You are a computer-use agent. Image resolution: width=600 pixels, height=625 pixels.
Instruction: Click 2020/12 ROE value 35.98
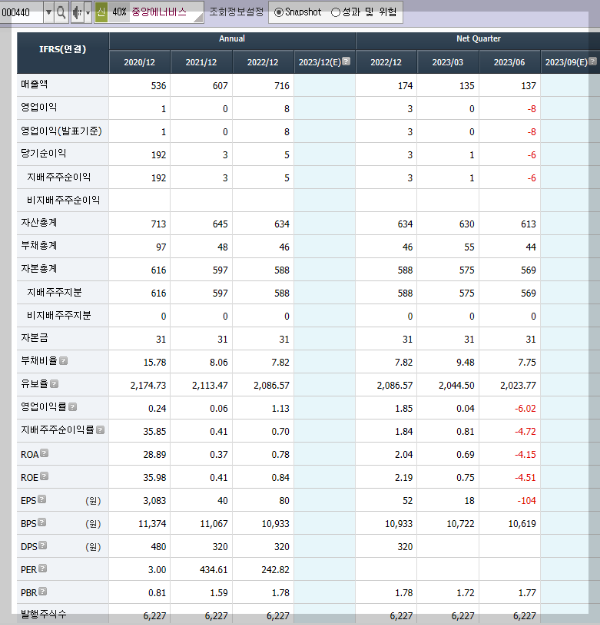[155, 478]
